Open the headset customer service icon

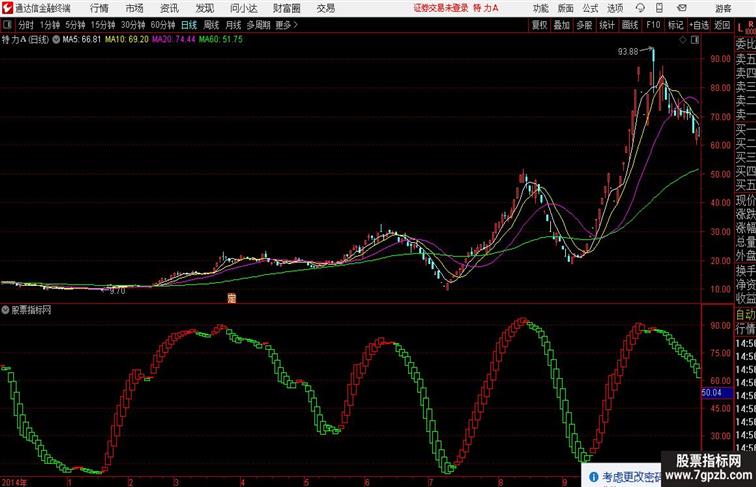(640, 8)
